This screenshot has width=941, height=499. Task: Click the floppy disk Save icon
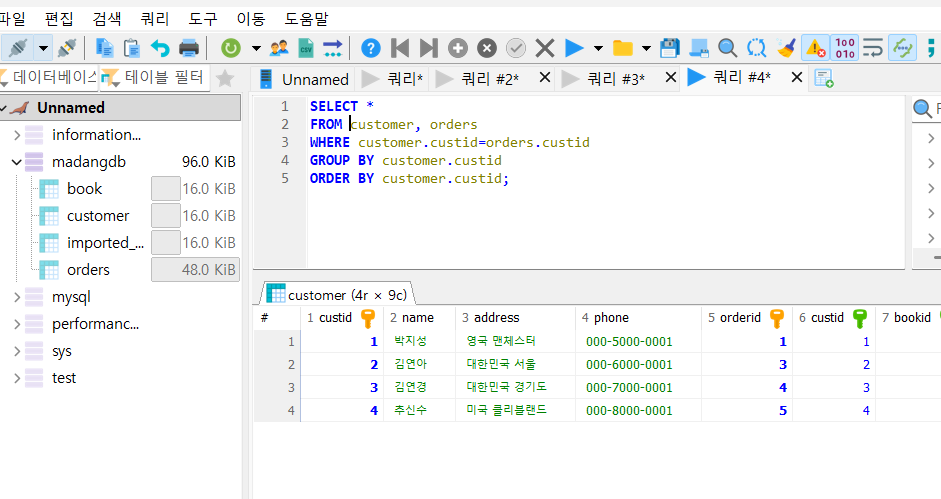coord(670,48)
